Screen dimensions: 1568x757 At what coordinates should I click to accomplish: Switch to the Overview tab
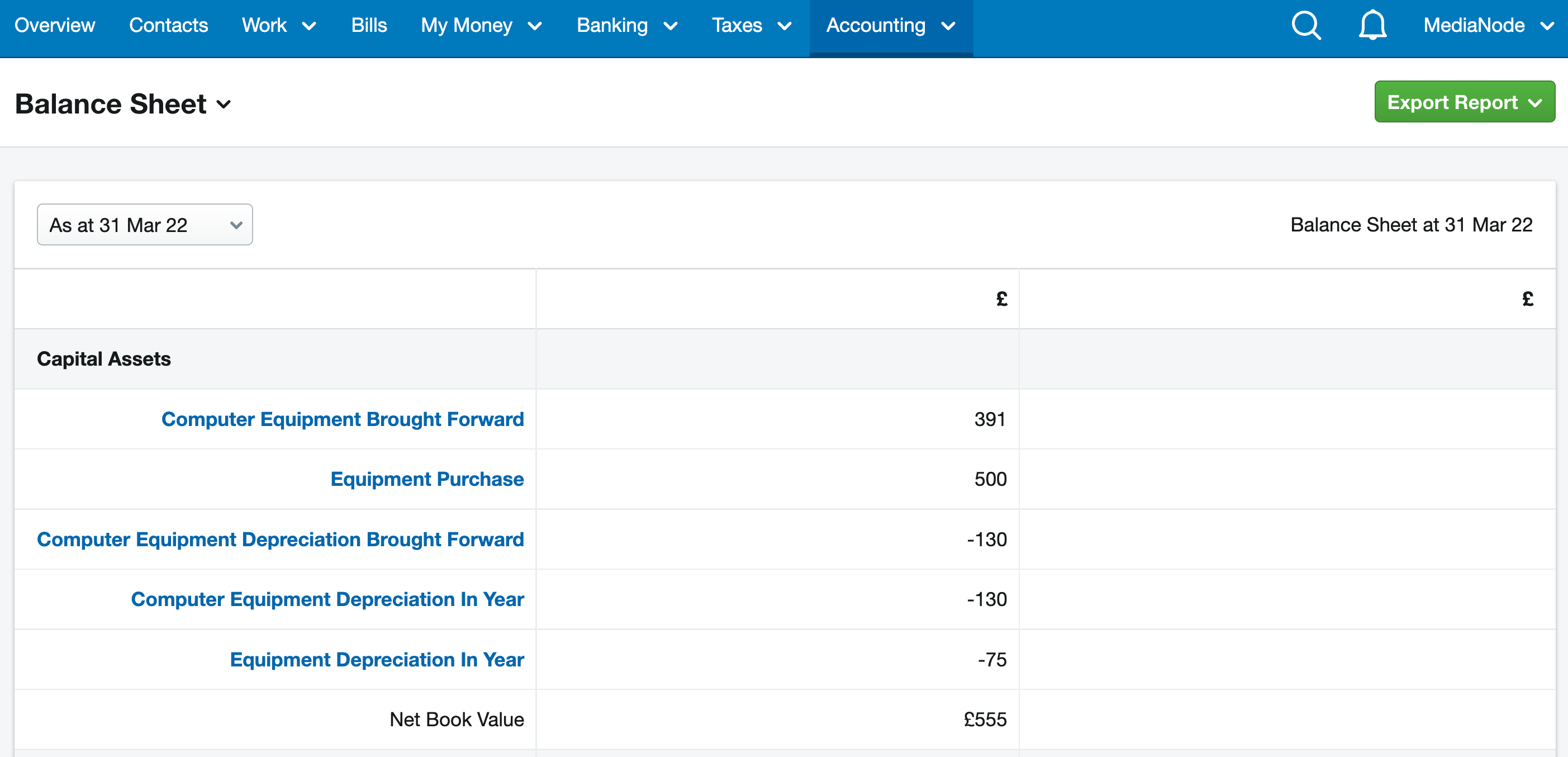(54, 26)
